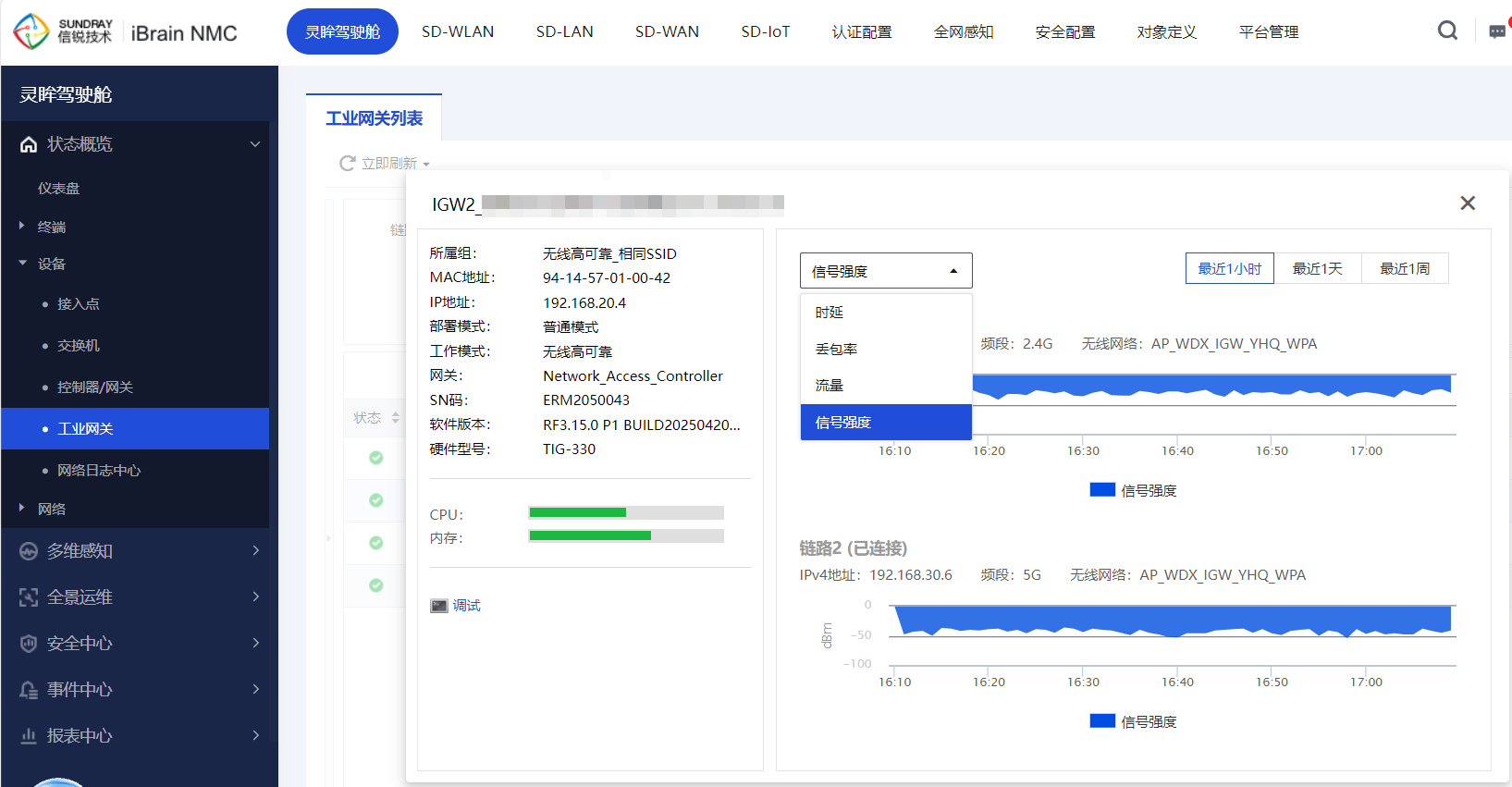
Task: Expand 全景运维 section chevron
Action: 255,596
